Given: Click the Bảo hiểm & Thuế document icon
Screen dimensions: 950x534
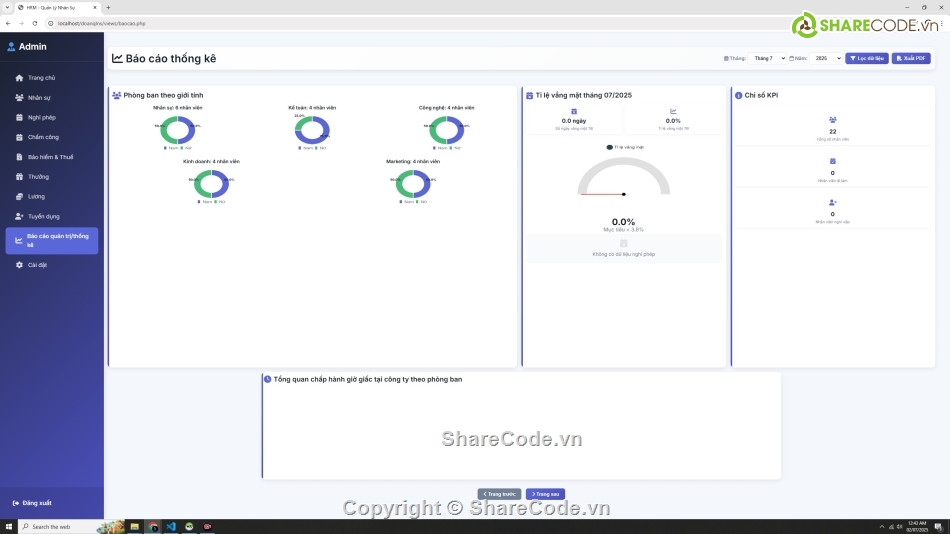Looking at the screenshot, I should tap(19, 157).
